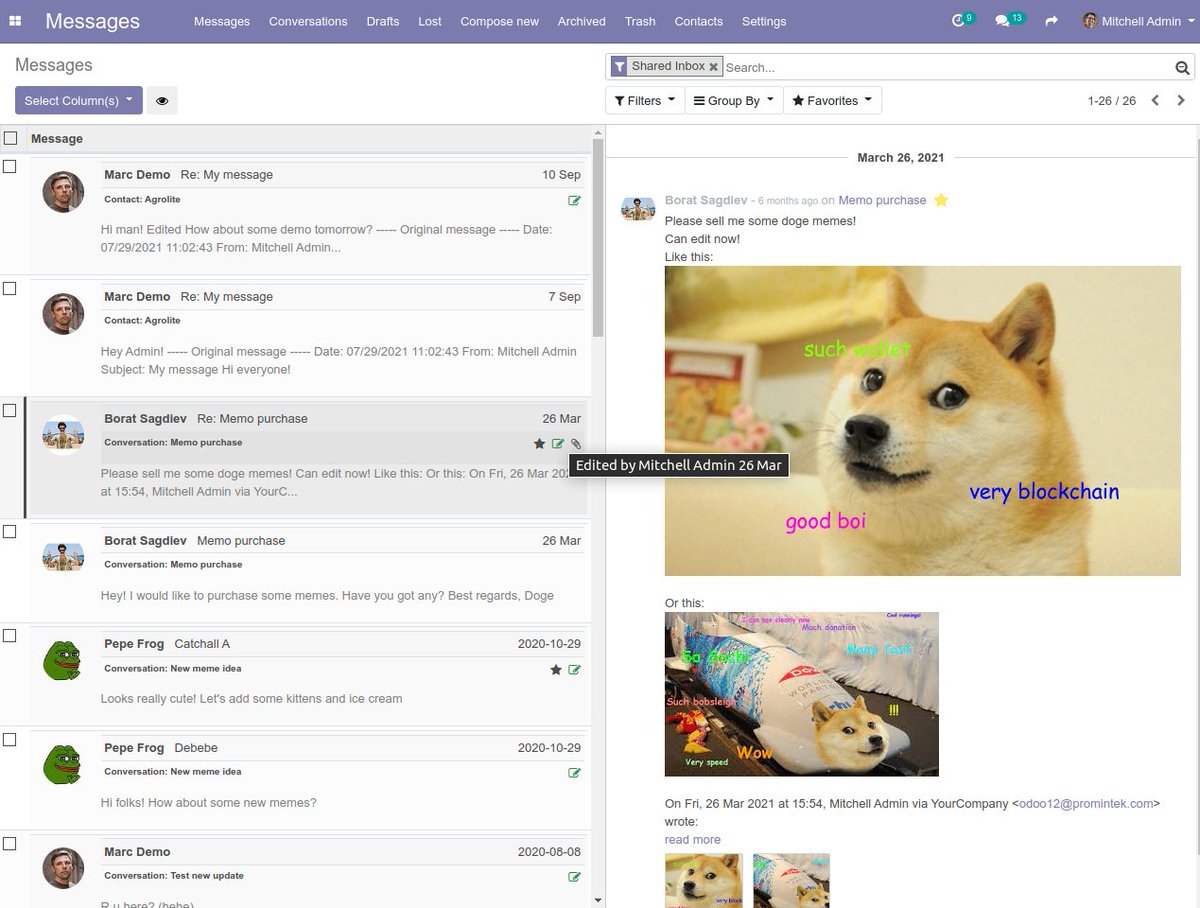Check the Pepe Frog Debebe checkbox
The width and height of the screenshot is (1200, 908).
pos(9,739)
